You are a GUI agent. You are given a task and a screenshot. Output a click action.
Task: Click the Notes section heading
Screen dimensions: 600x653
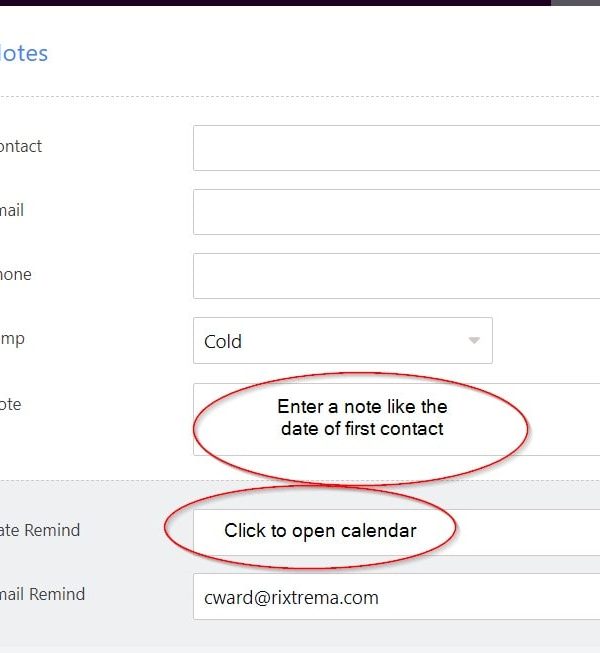[23, 53]
